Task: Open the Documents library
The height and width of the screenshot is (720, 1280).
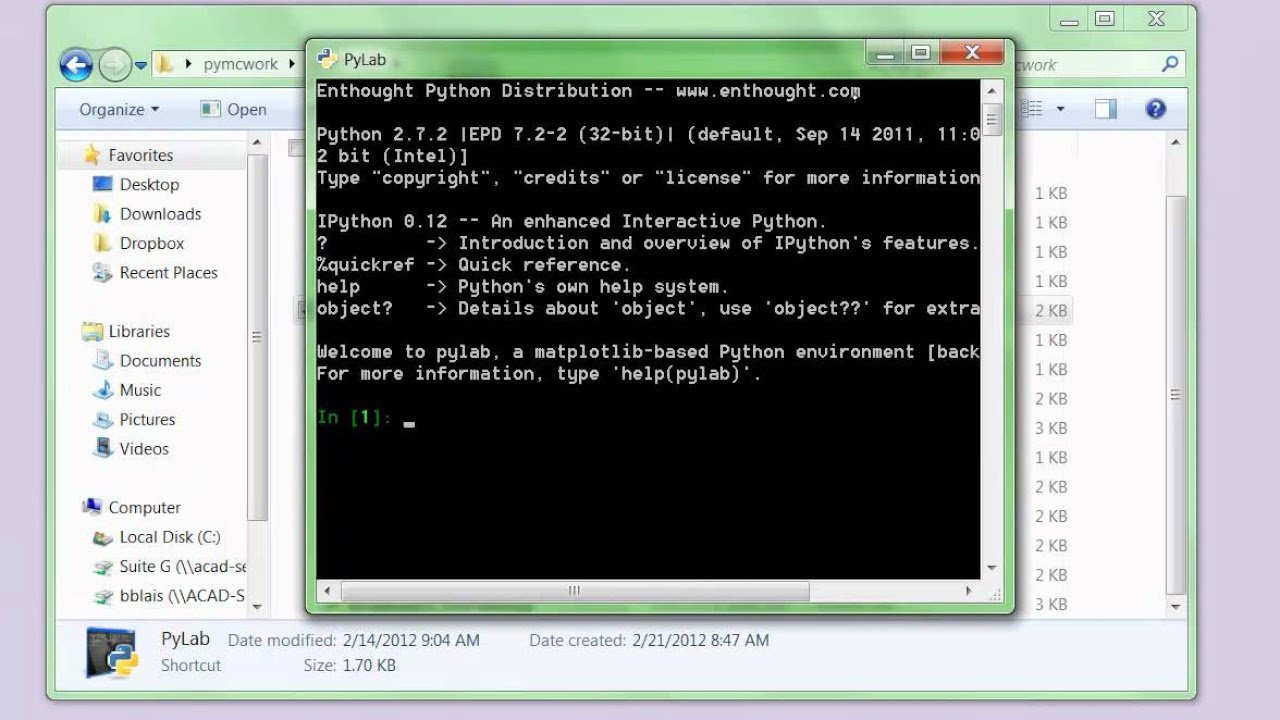Action: click(160, 361)
